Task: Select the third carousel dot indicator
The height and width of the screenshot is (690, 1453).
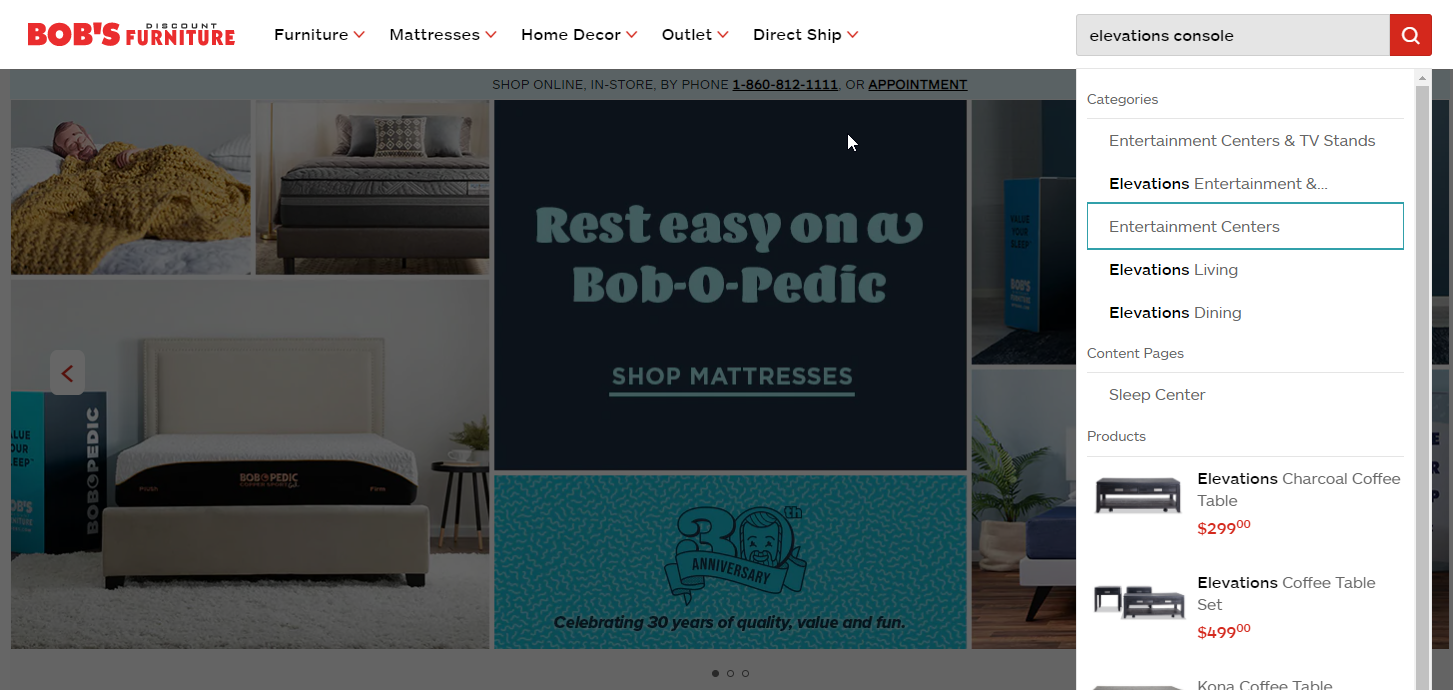Action: pos(745,674)
